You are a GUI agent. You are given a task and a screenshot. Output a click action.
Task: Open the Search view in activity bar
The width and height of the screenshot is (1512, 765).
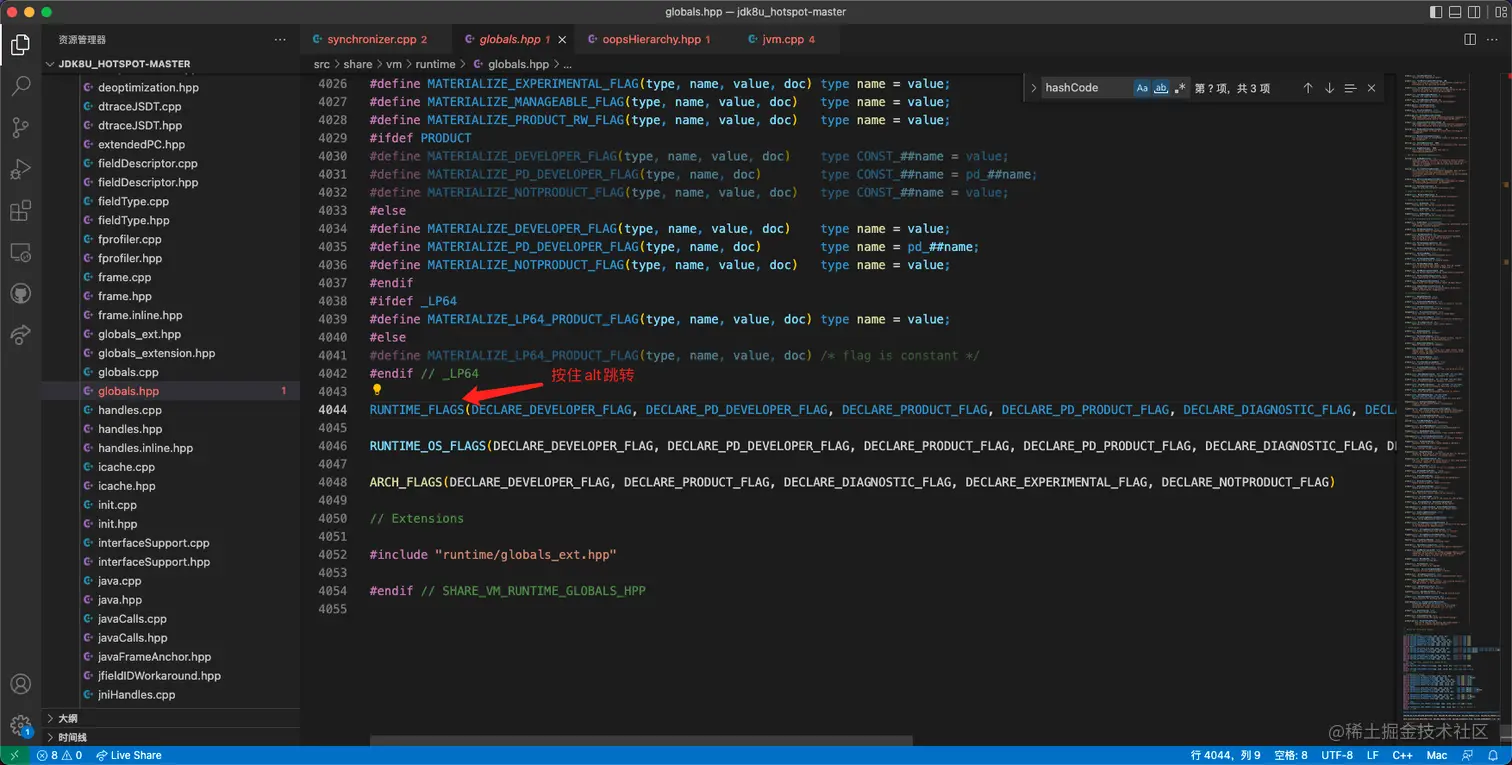click(x=20, y=86)
